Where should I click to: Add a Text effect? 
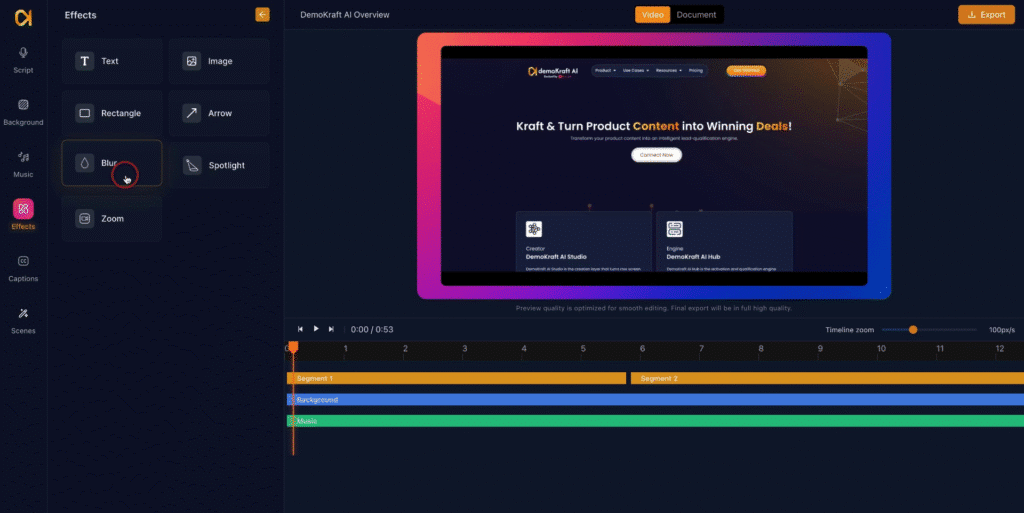[112, 61]
